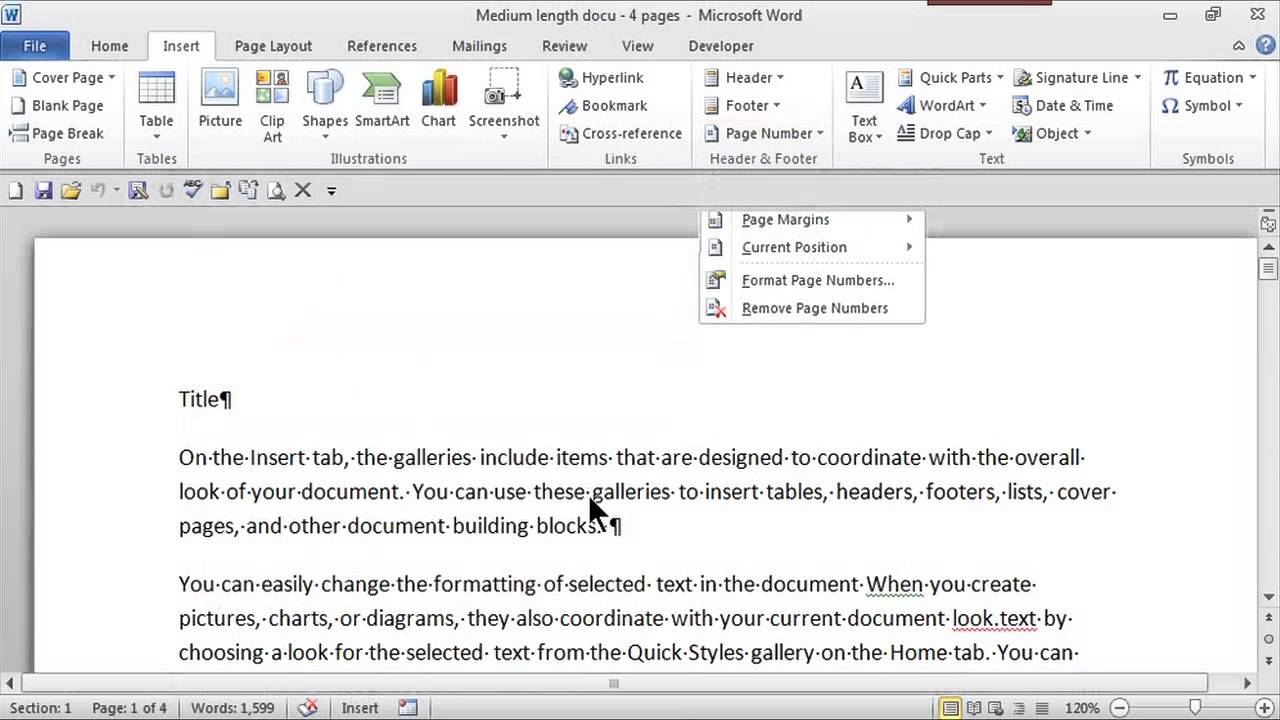This screenshot has width=1280, height=720.
Task: Click the Select Browse Object round button
Action: coord(1269,639)
